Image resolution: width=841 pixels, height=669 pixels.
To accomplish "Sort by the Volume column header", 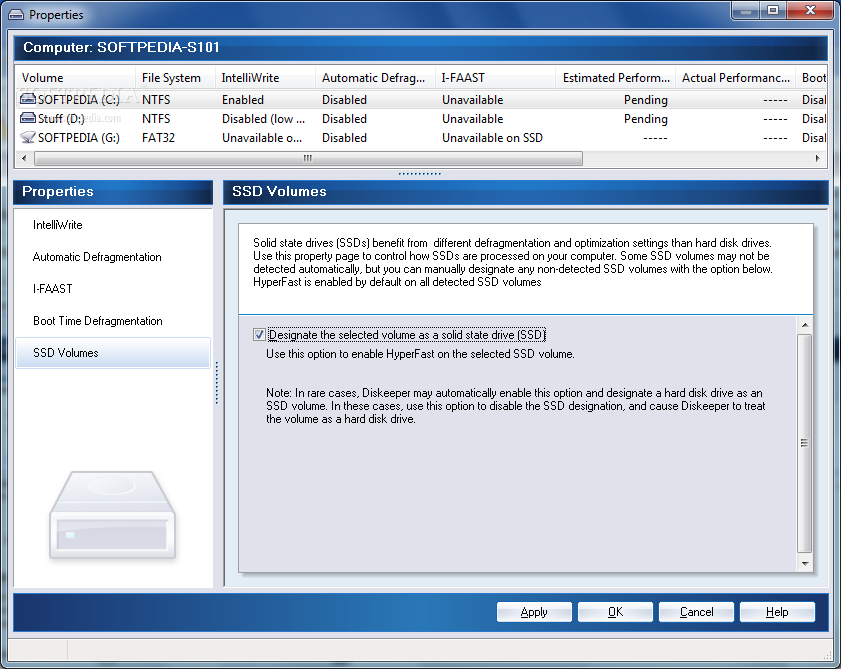I will (x=75, y=78).
